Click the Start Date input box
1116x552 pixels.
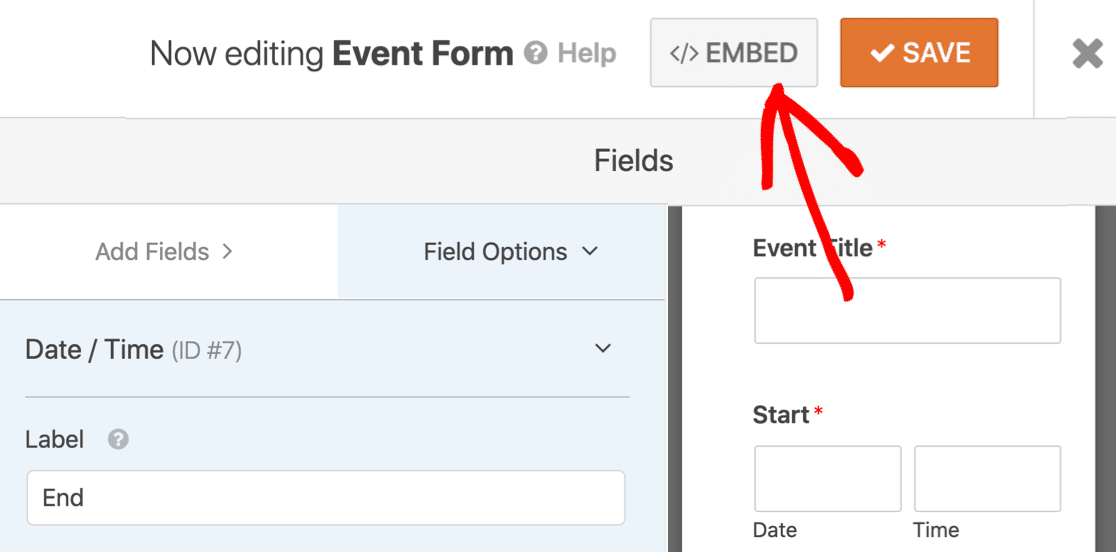(x=828, y=479)
